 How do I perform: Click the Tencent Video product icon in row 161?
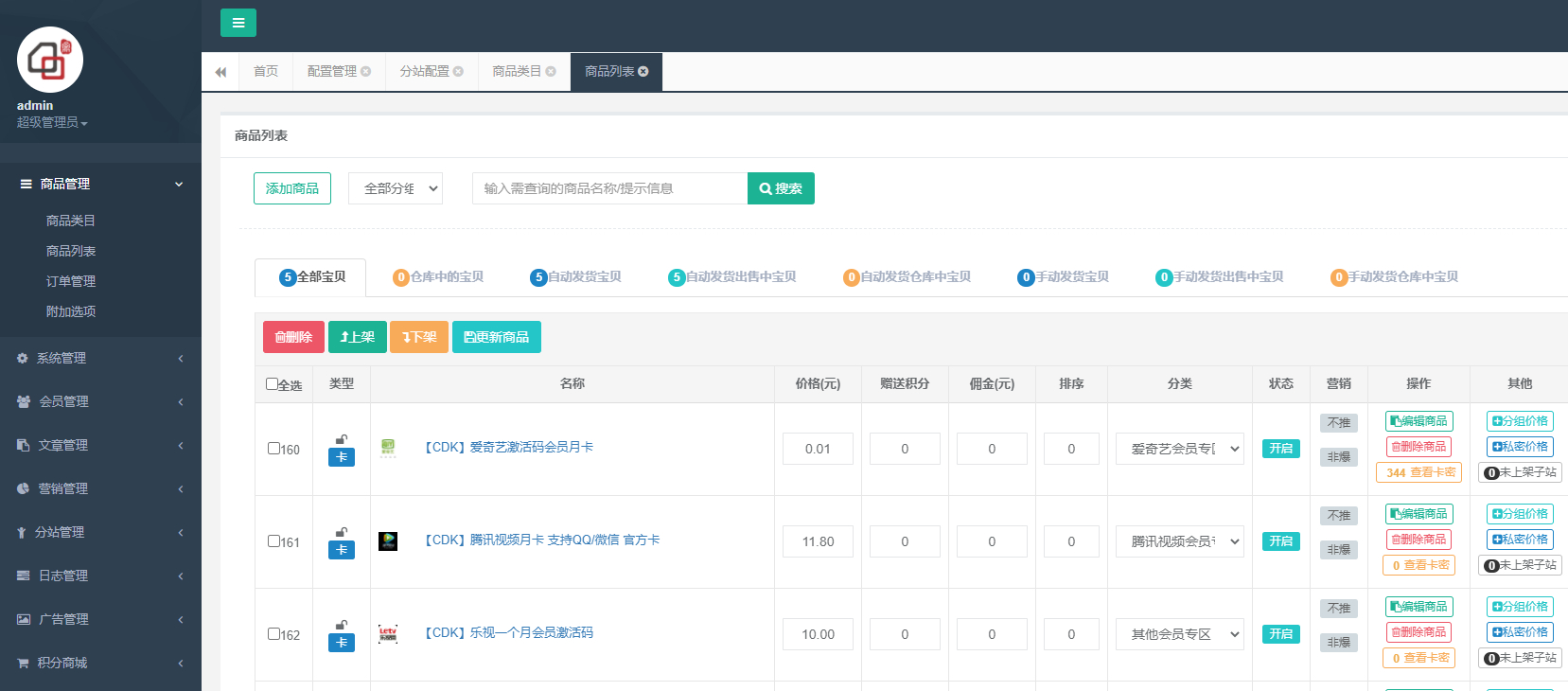(x=388, y=541)
